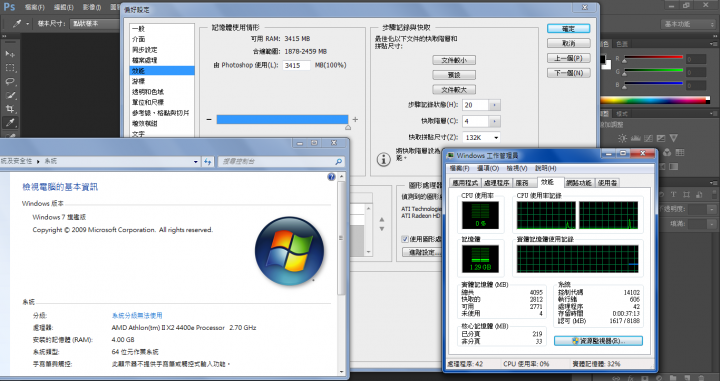This screenshot has width=720, height=381.
Task: Open Task Manager 檢視(V) menu
Action: [x=517, y=168]
